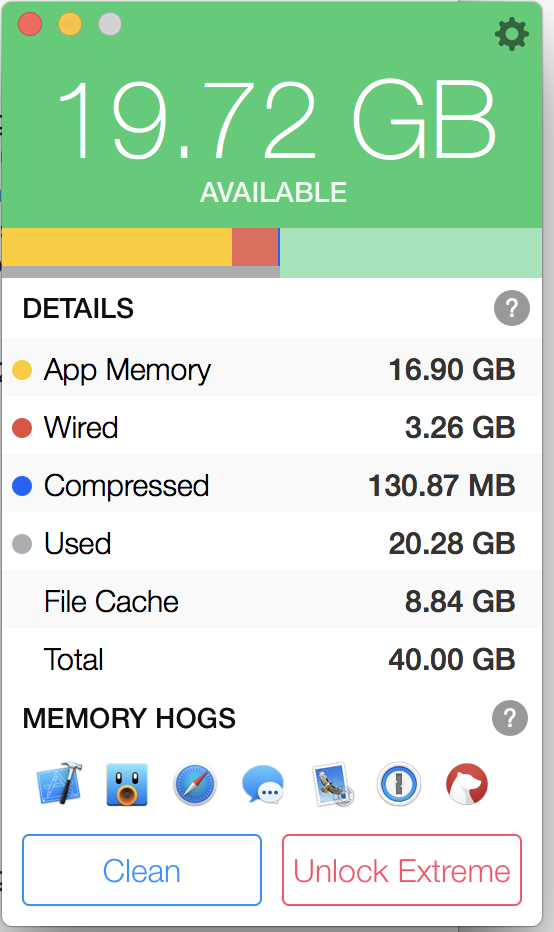Image resolution: width=554 pixels, height=932 pixels.
Task: Open help for Memory Hogs section
Action: point(510,718)
